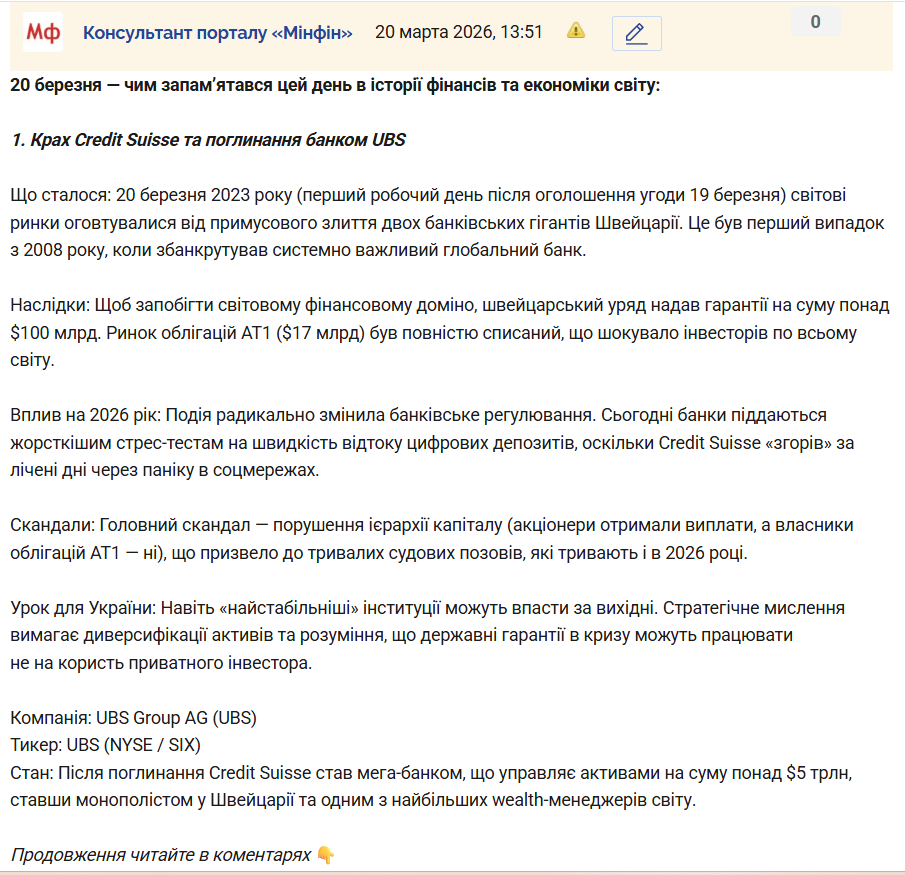Click the Мф Minfin avatar logo
Viewport: 905px width, 875px height.
(43, 32)
